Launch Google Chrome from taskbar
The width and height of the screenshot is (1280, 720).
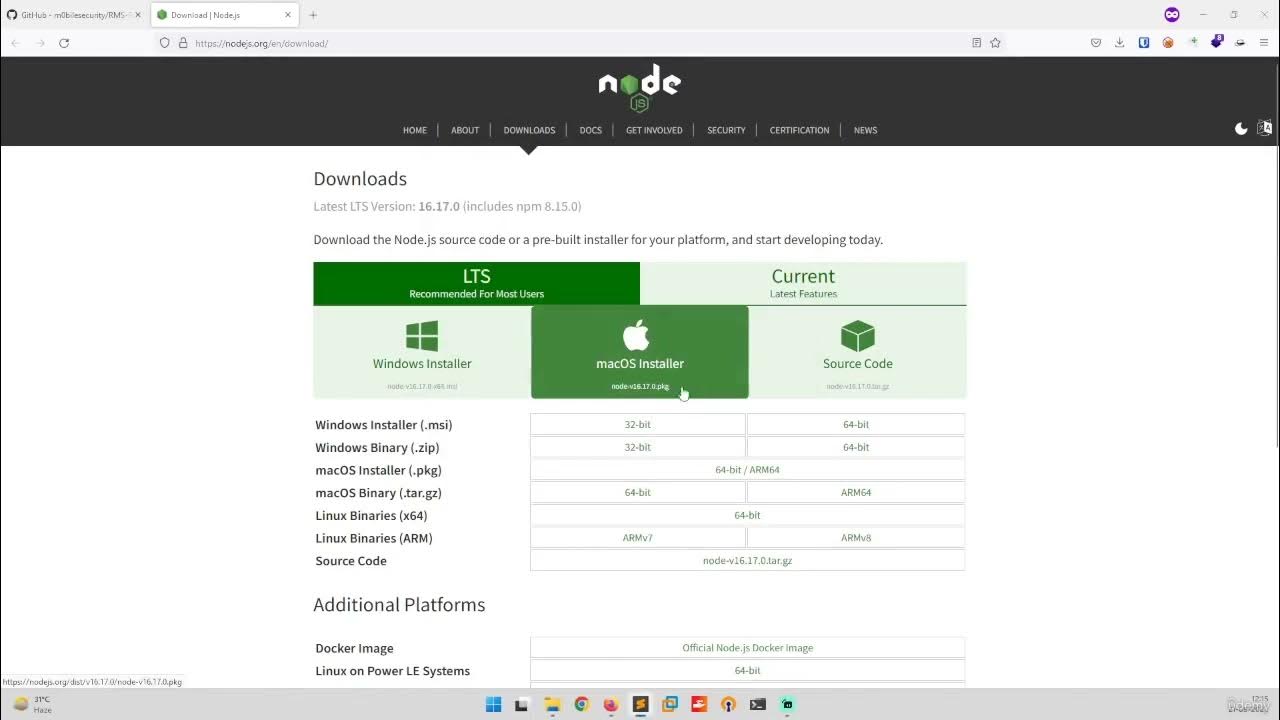coord(581,704)
